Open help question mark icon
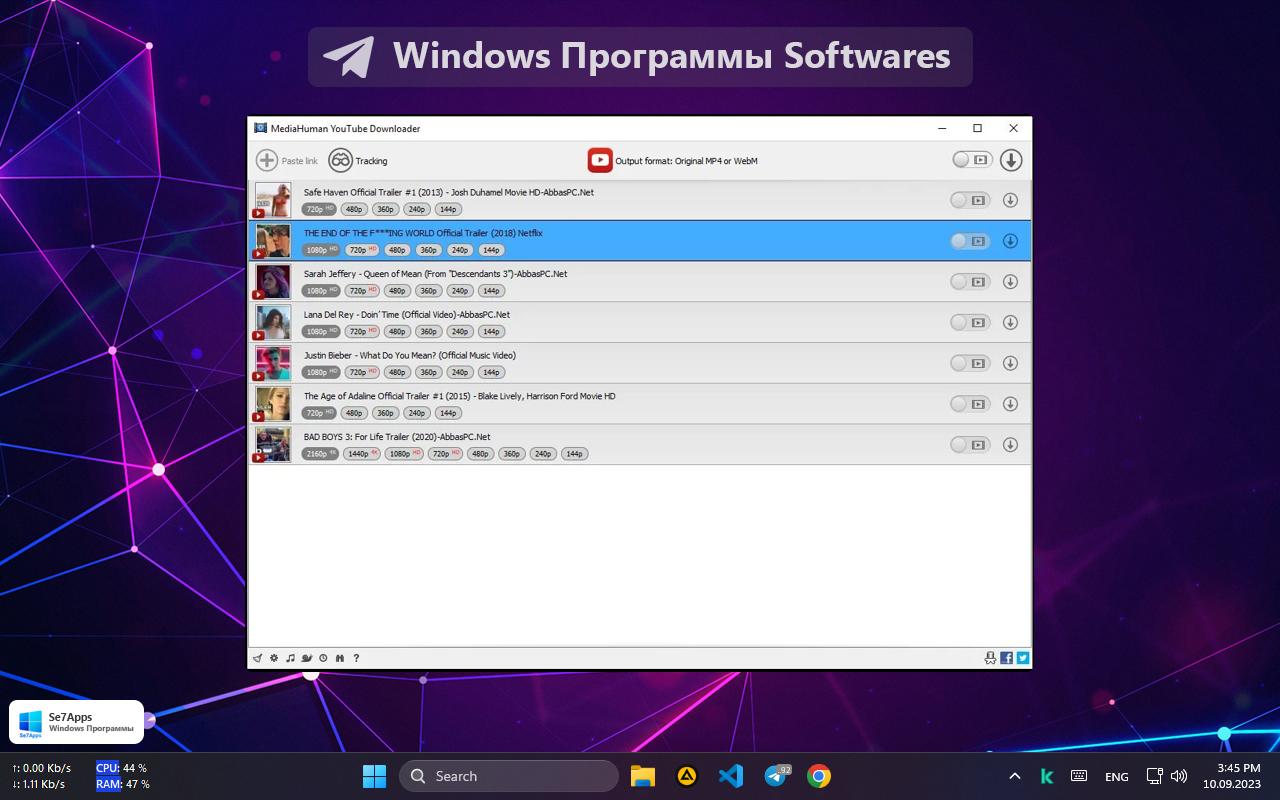Image resolution: width=1280 pixels, height=800 pixels. click(356, 658)
